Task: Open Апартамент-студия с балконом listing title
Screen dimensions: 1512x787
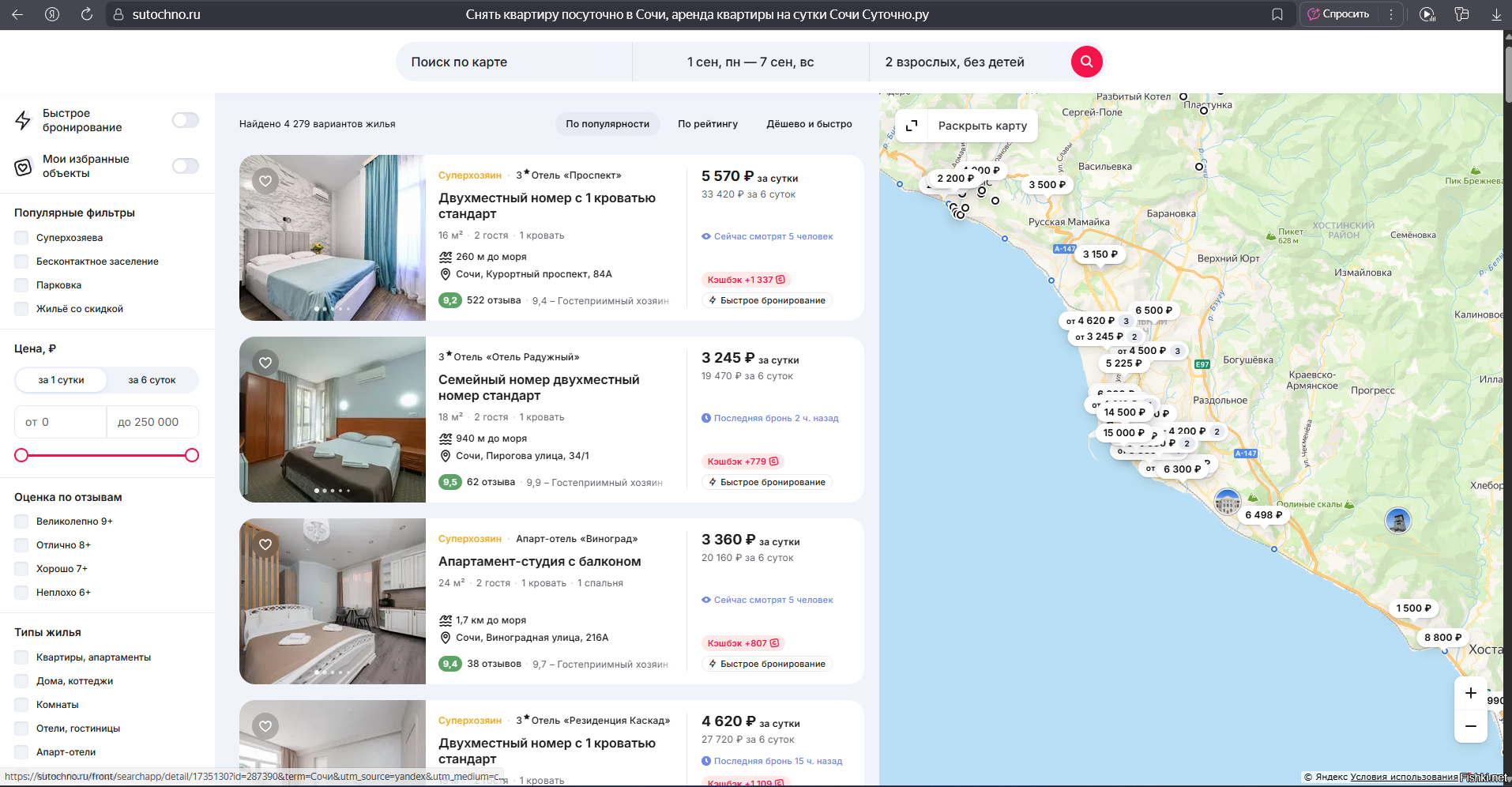Action: tap(540, 562)
